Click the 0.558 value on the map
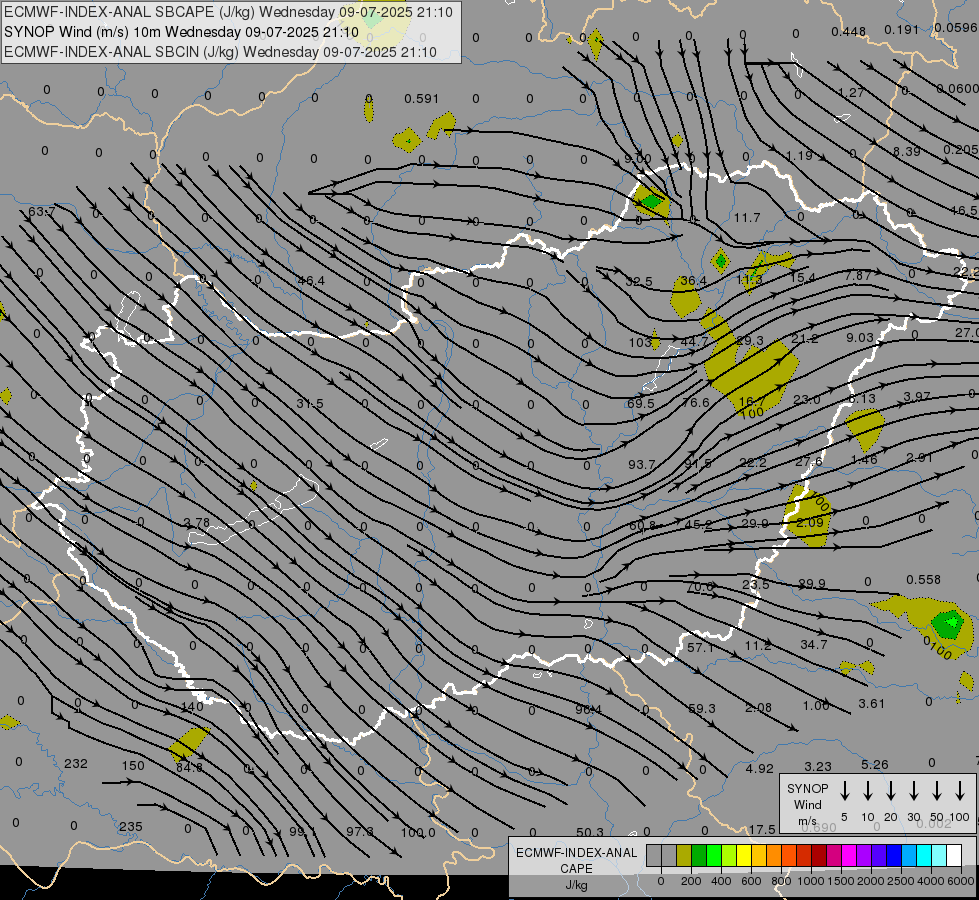 tap(923, 580)
